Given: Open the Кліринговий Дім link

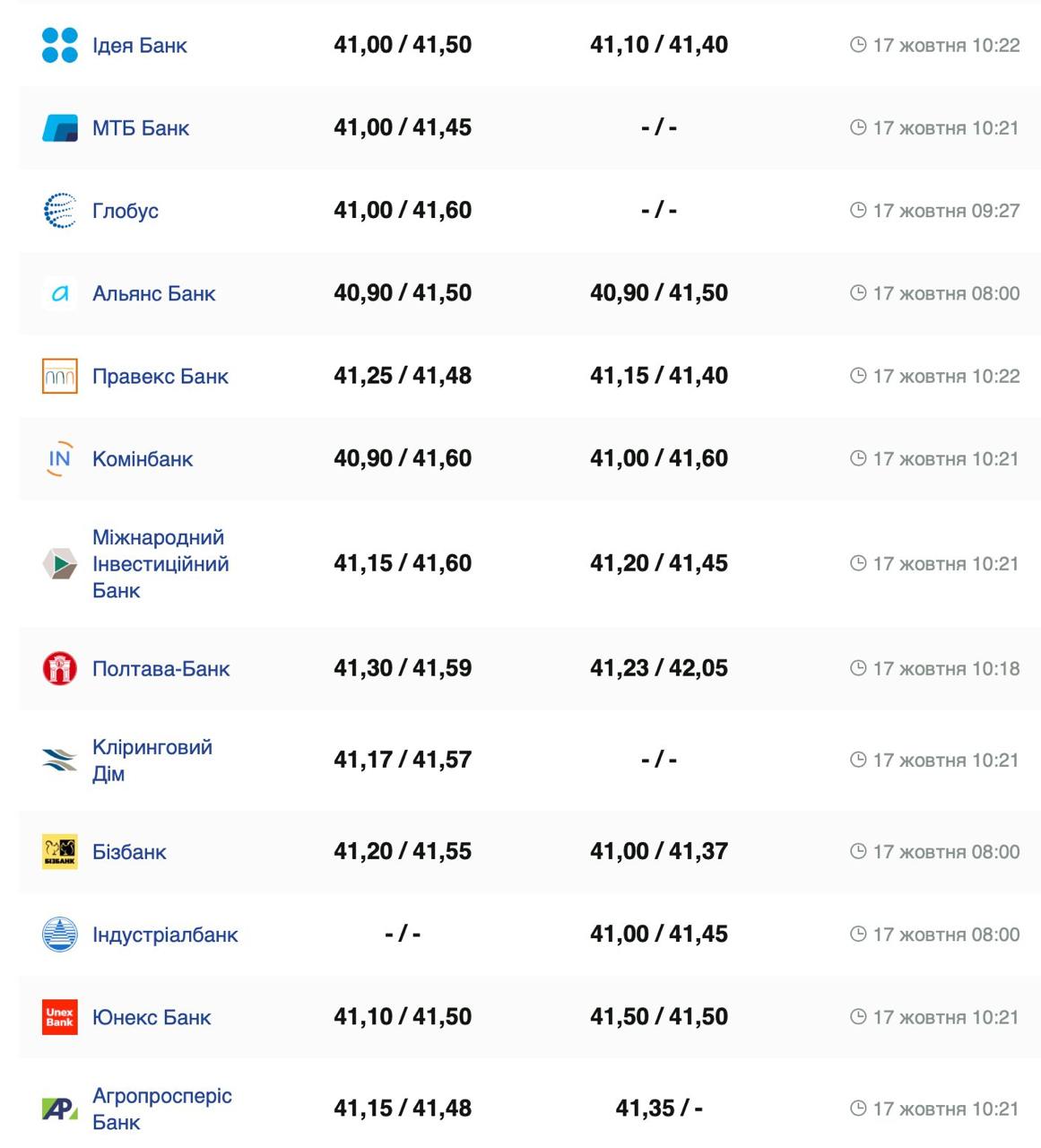Looking at the screenshot, I should coord(152,760).
